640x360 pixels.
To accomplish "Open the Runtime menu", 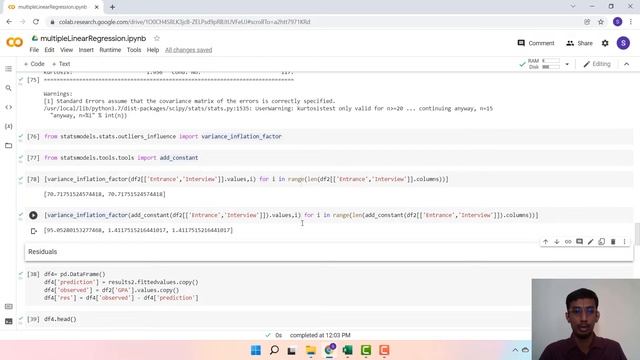I will click(110, 50).
